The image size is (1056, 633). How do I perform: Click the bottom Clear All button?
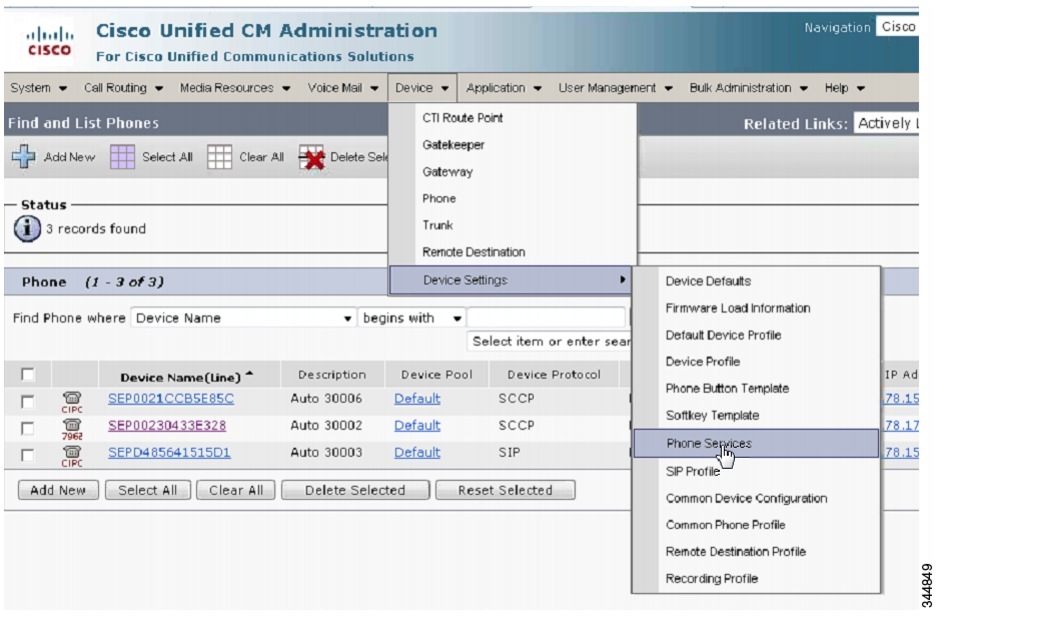pos(236,490)
